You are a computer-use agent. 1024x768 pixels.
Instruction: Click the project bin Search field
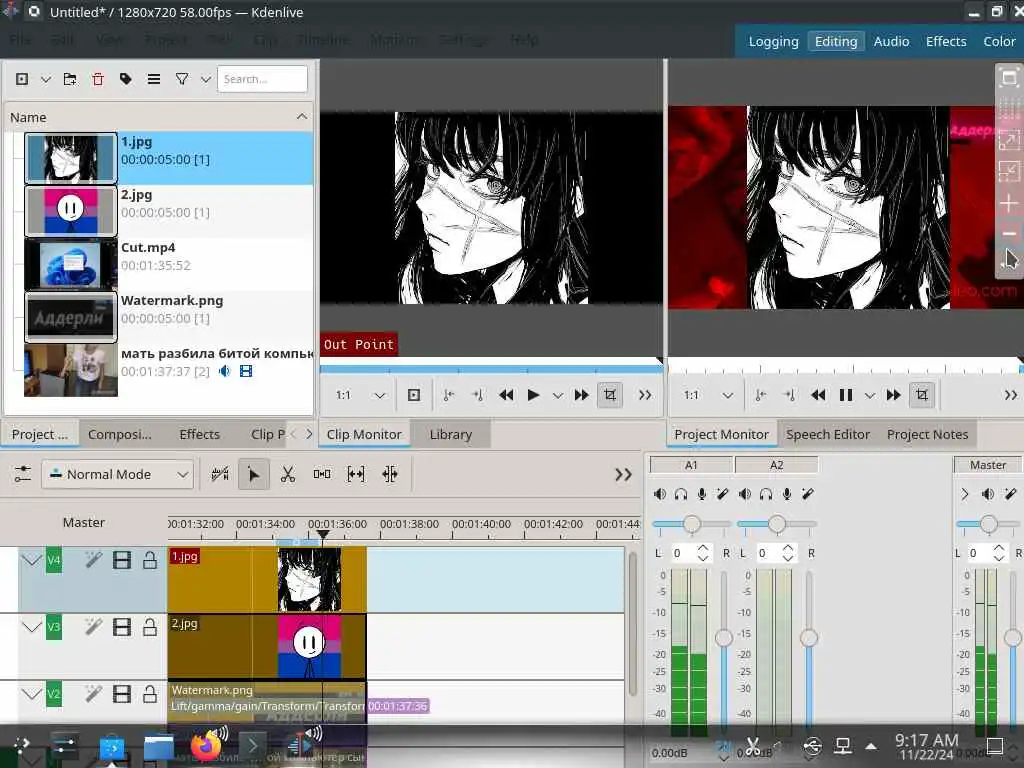(x=262, y=79)
